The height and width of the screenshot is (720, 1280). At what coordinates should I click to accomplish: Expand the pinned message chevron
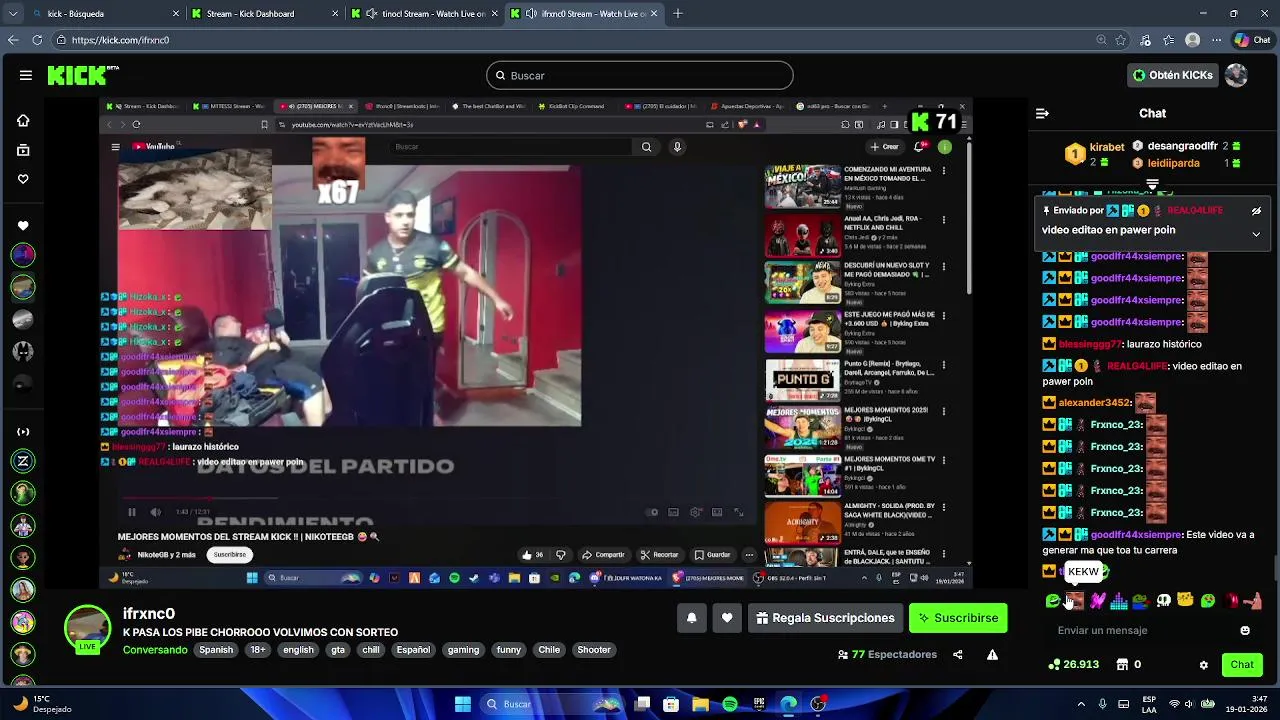[x=1256, y=234]
